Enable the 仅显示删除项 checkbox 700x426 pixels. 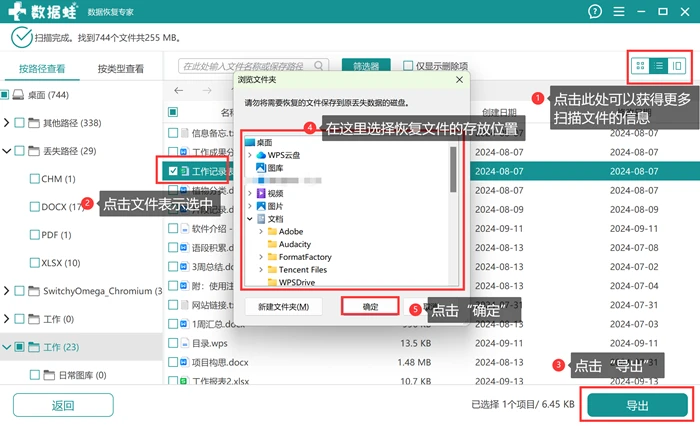(408, 66)
